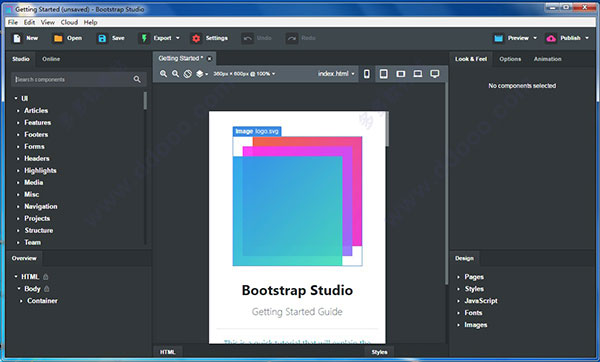The width and height of the screenshot is (600, 362).
Task: Click the Undo arrow icon
Action: [x=248, y=38]
